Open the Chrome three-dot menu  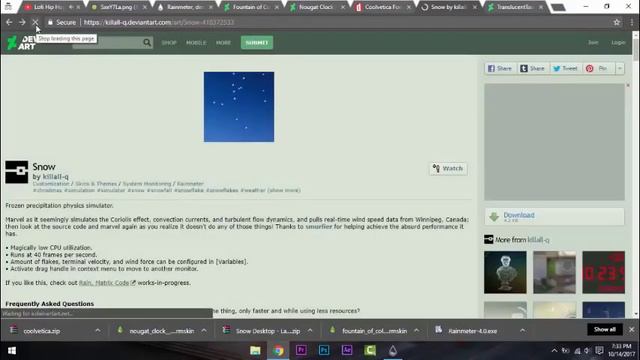tap(632, 22)
